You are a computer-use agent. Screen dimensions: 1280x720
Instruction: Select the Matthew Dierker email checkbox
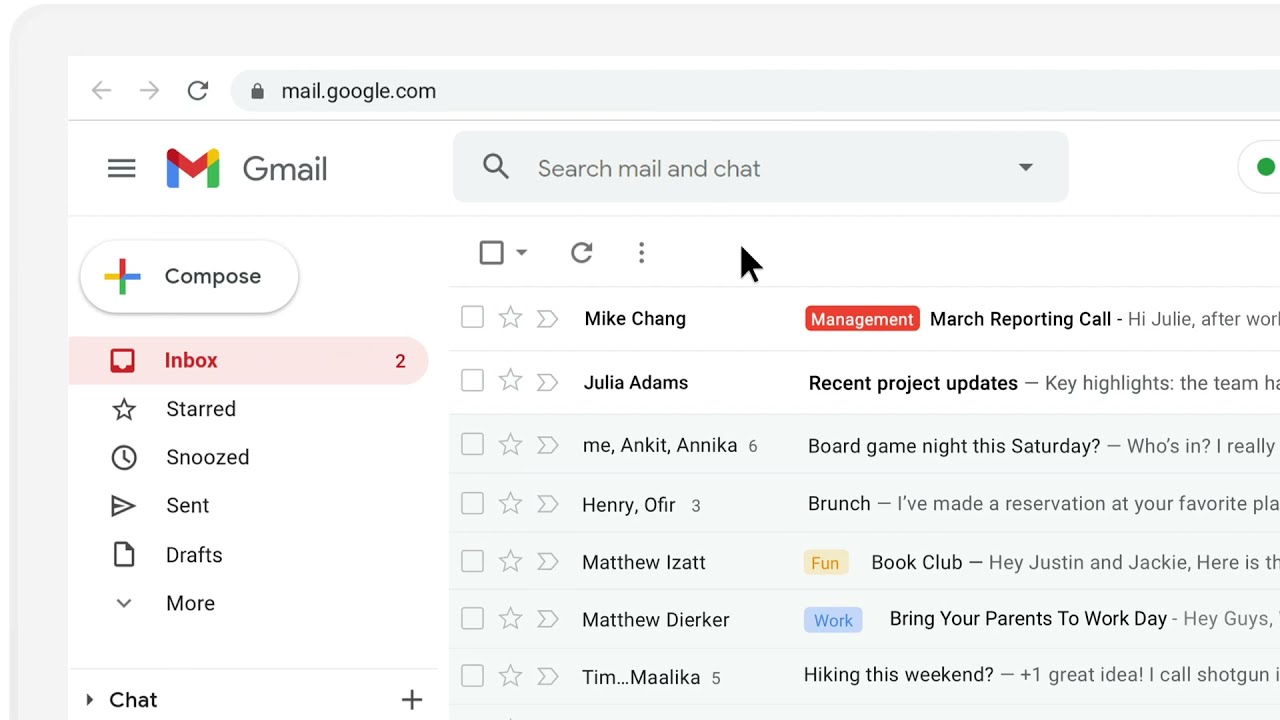pyautogui.click(x=472, y=619)
